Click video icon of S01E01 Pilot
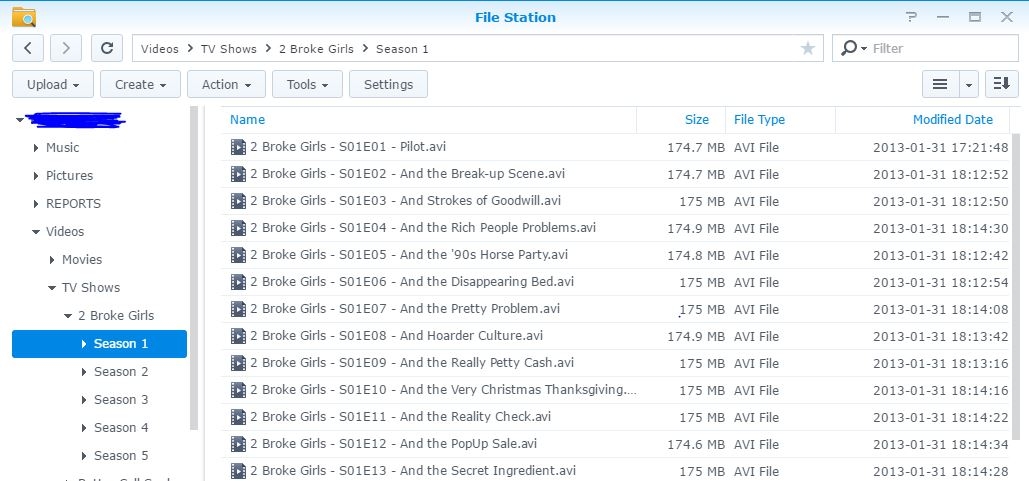Viewport: 1029px width, 481px height. click(x=238, y=147)
